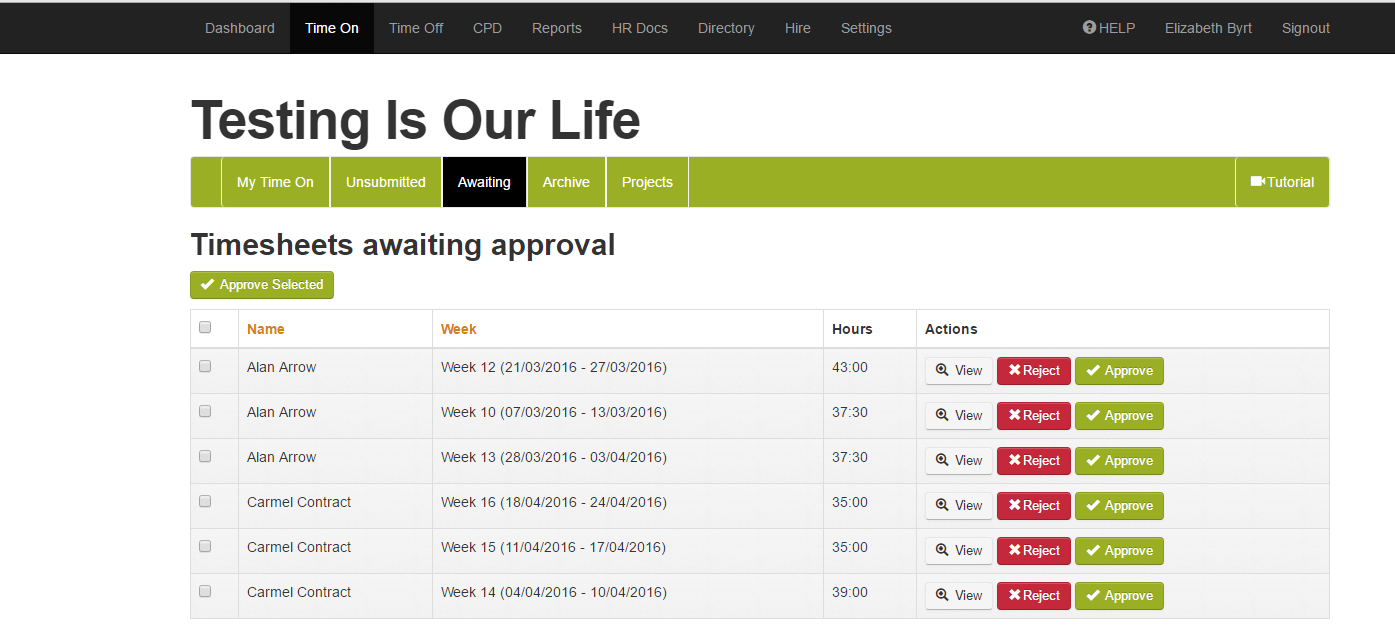
Task: View Alan Arrow's Week 12 timesheet
Action: 958,371
